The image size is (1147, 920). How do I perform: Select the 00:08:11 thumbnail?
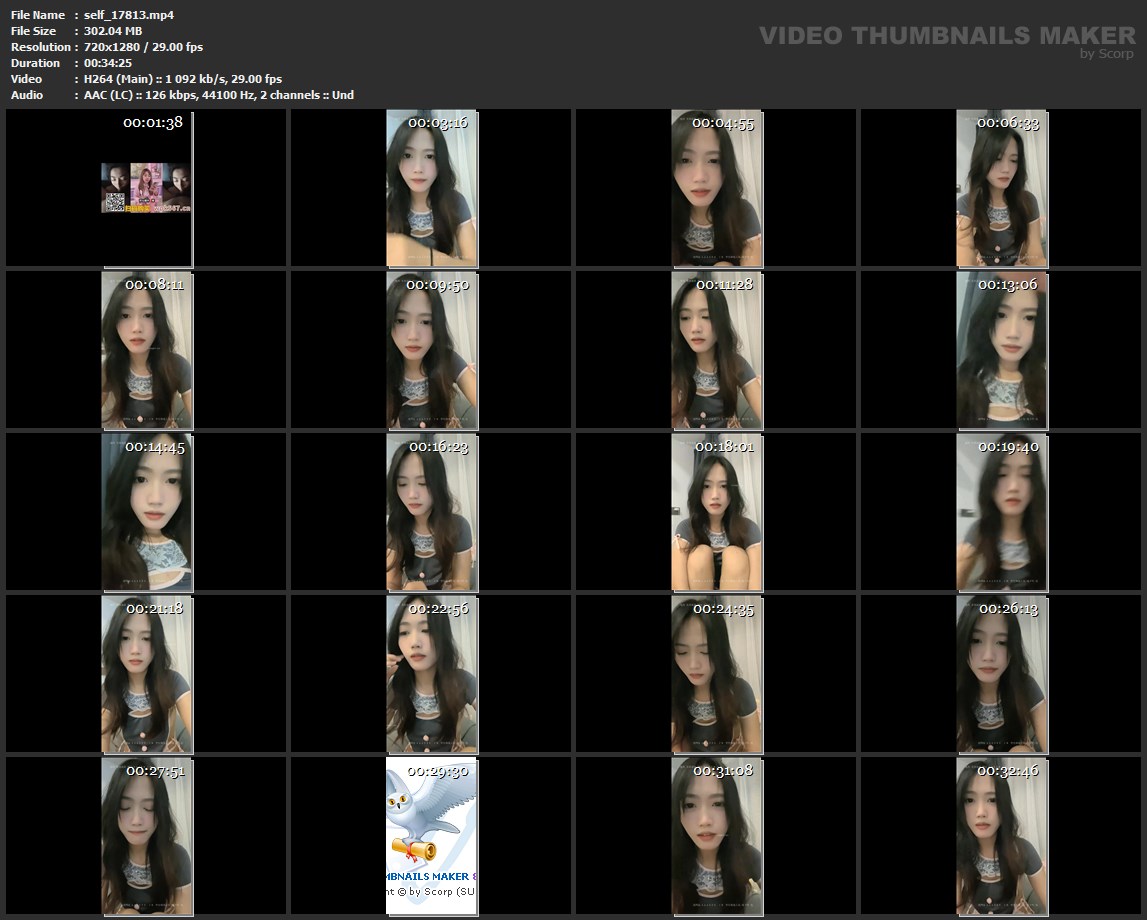pyautogui.click(x=146, y=350)
